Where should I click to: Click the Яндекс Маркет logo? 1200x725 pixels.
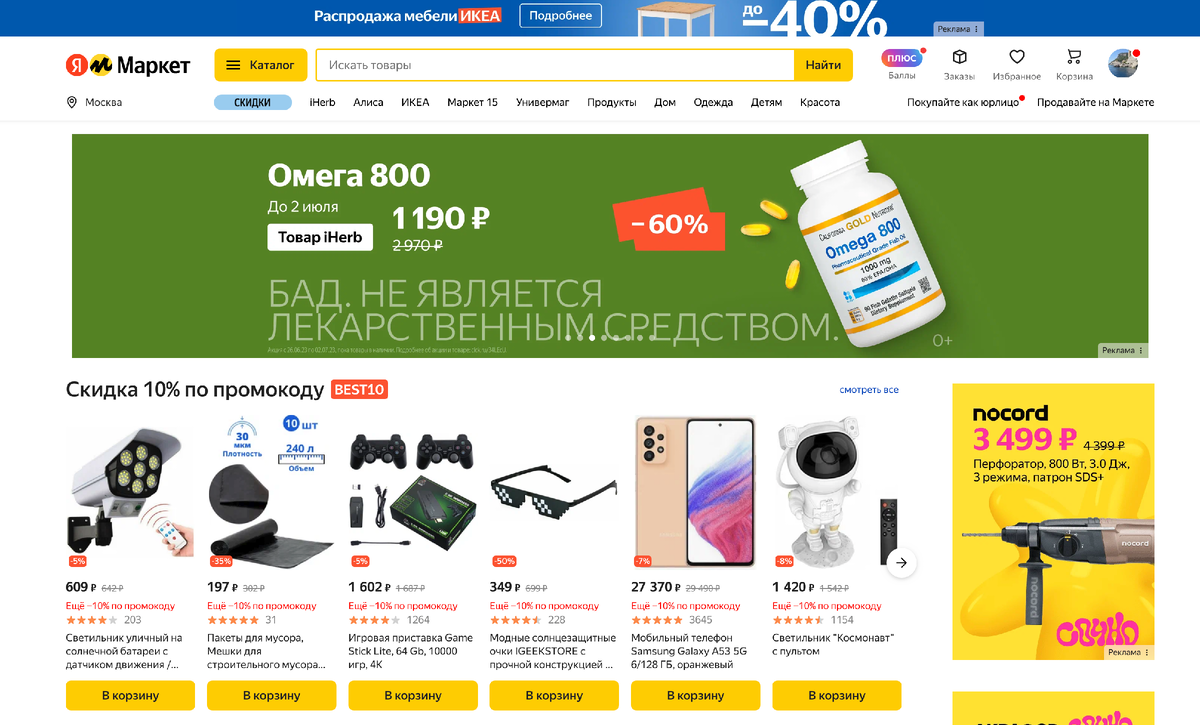128,65
